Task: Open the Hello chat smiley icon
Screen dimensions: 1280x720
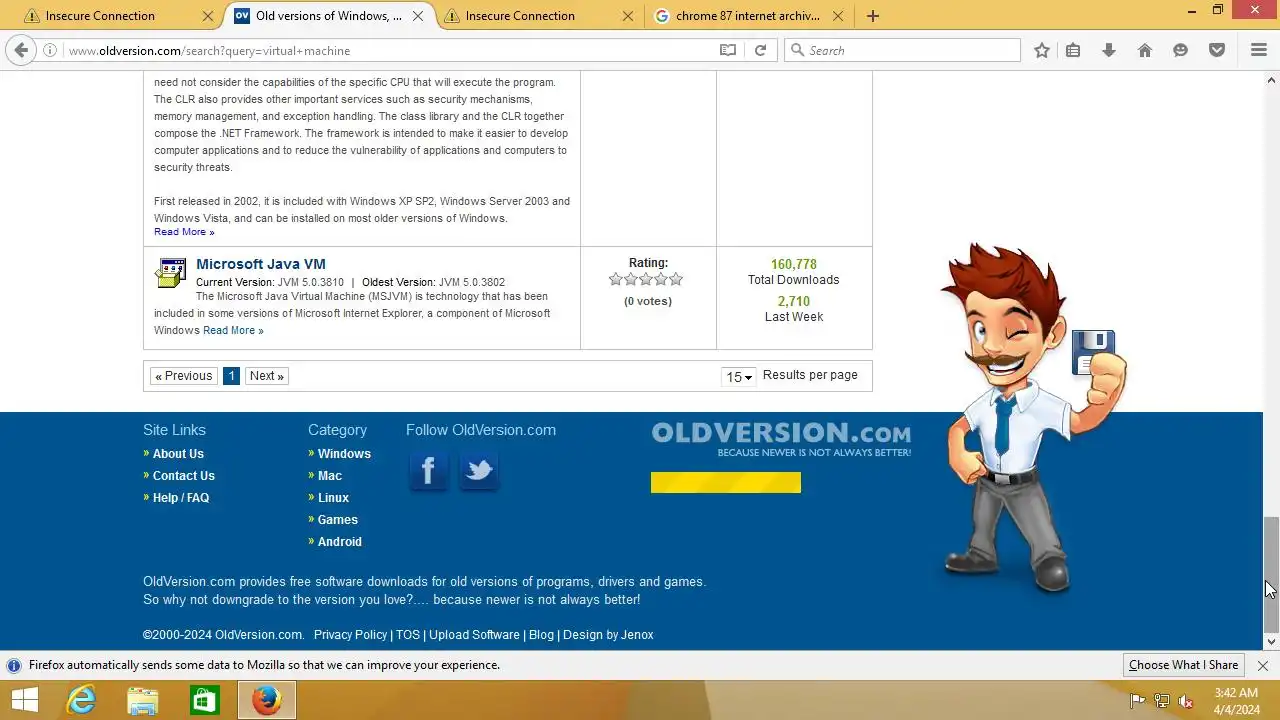Action: (x=1181, y=50)
